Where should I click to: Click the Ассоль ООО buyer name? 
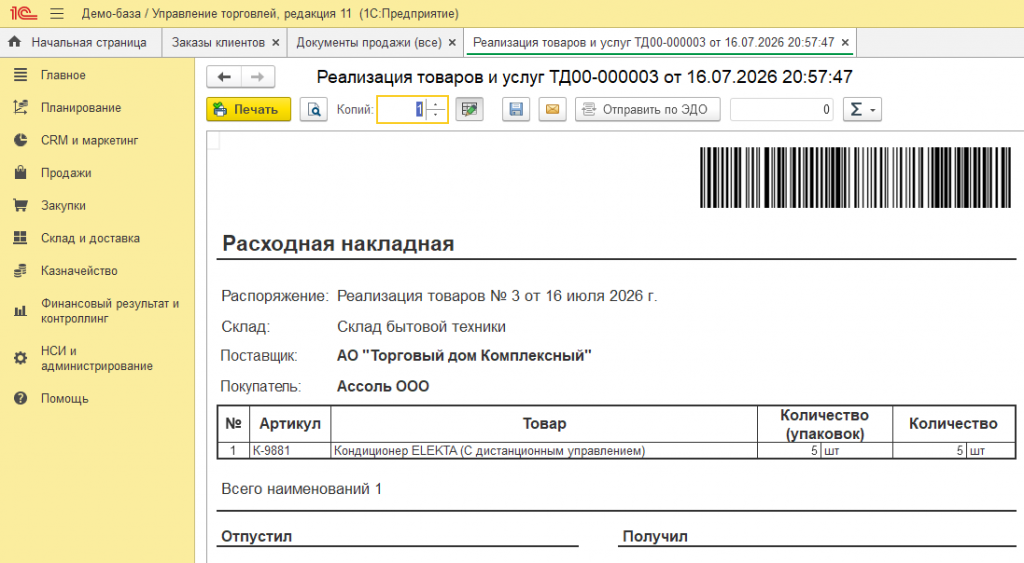pos(383,387)
